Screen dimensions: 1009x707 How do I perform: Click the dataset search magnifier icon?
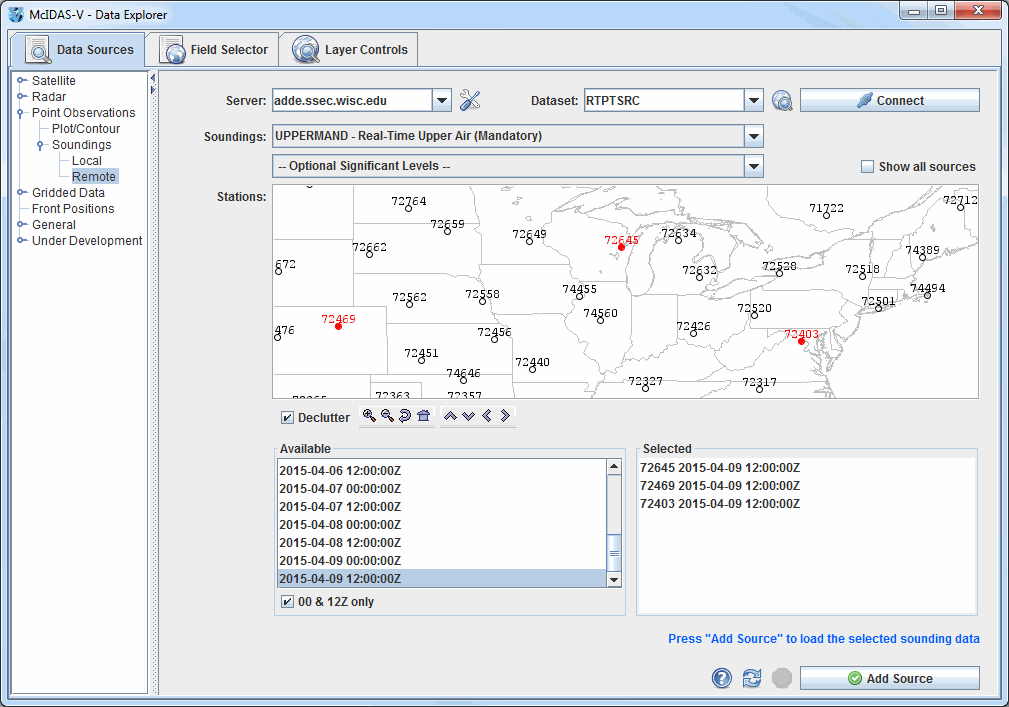[782, 100]
